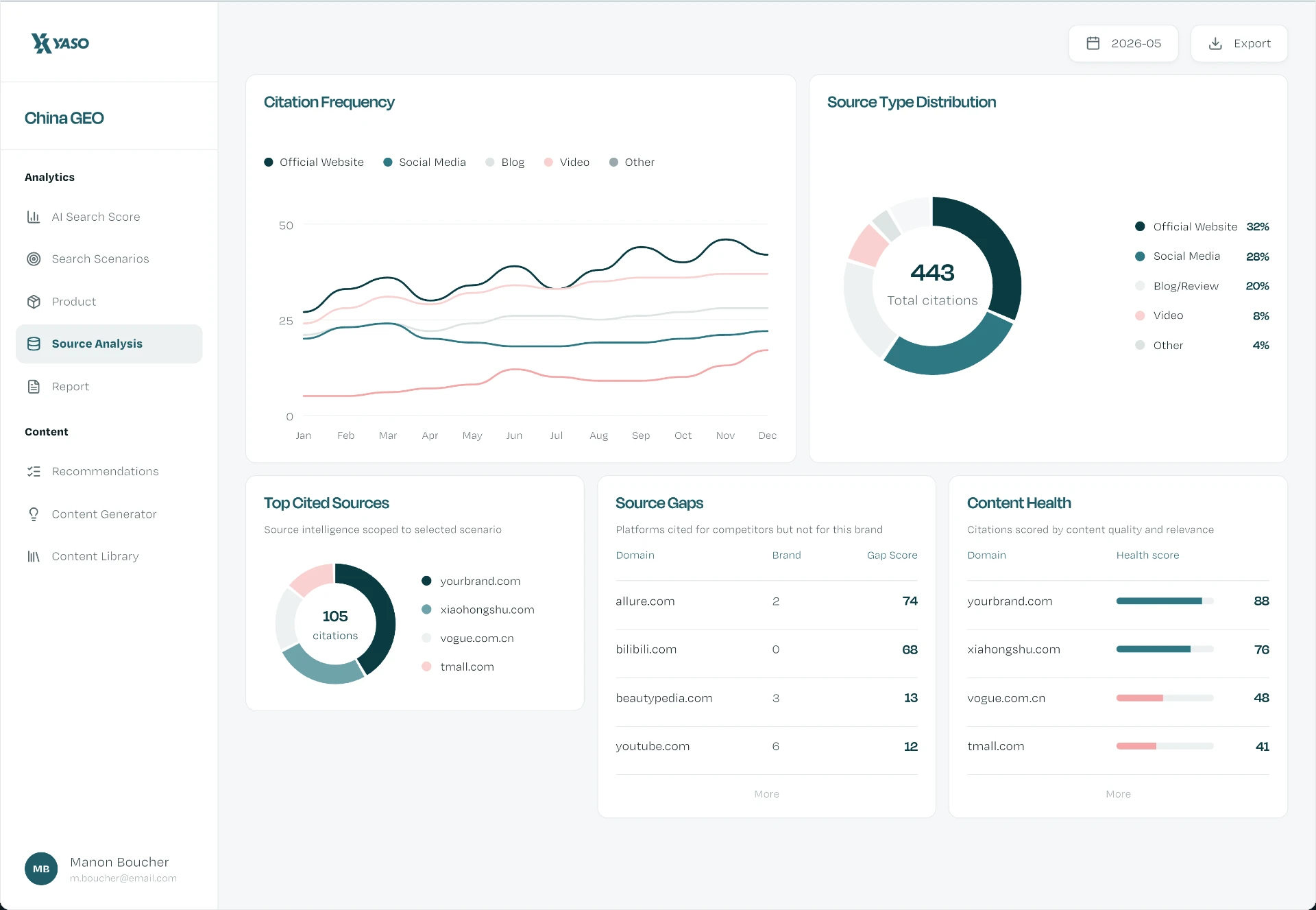Click the Report document icon
1316x910 pixels.
pos(34,387)
